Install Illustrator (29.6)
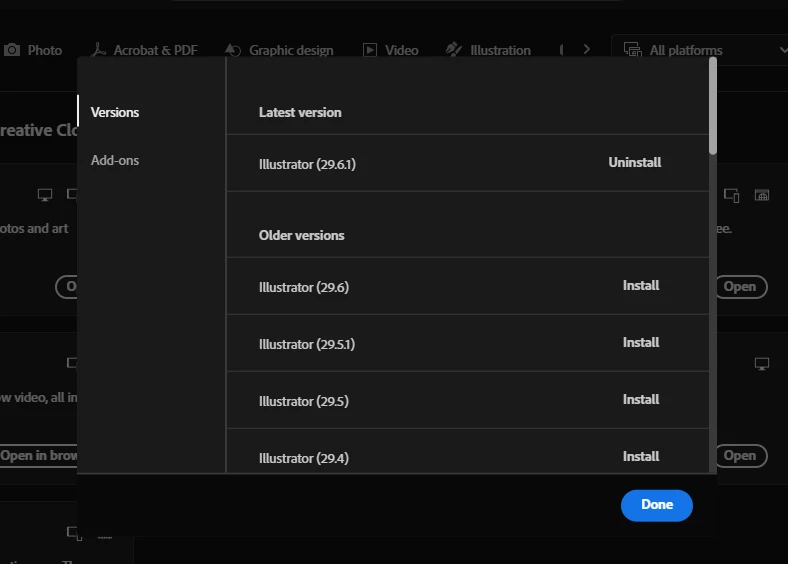The width and height of the screenshot is (788, 564). pyautogui.click(x=641, y=286)
